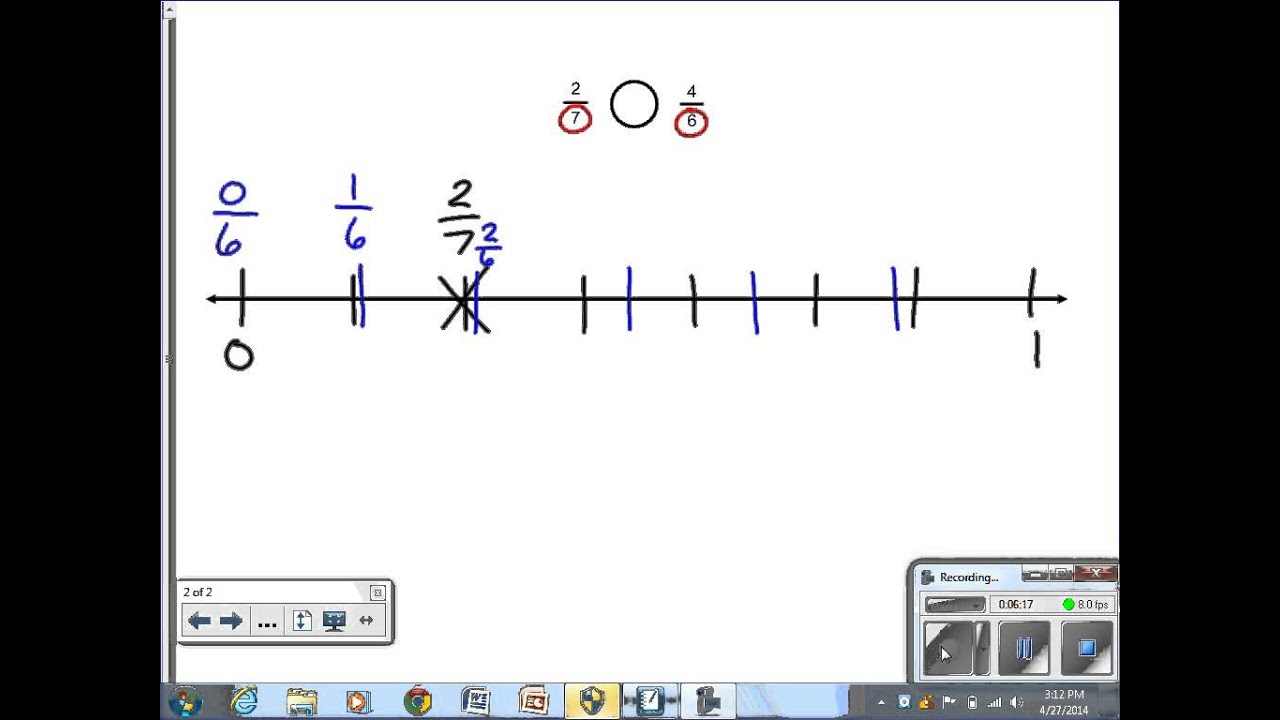Click the shield application on the taskbar
The height and width of the screenshot is (720, 1280).
(x=592, y=701)
